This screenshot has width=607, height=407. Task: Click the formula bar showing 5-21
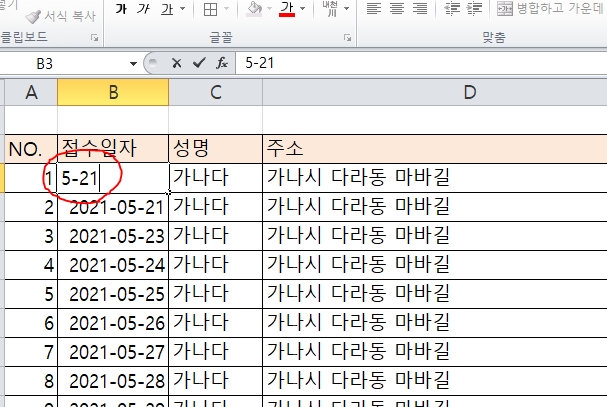point(421,63)
